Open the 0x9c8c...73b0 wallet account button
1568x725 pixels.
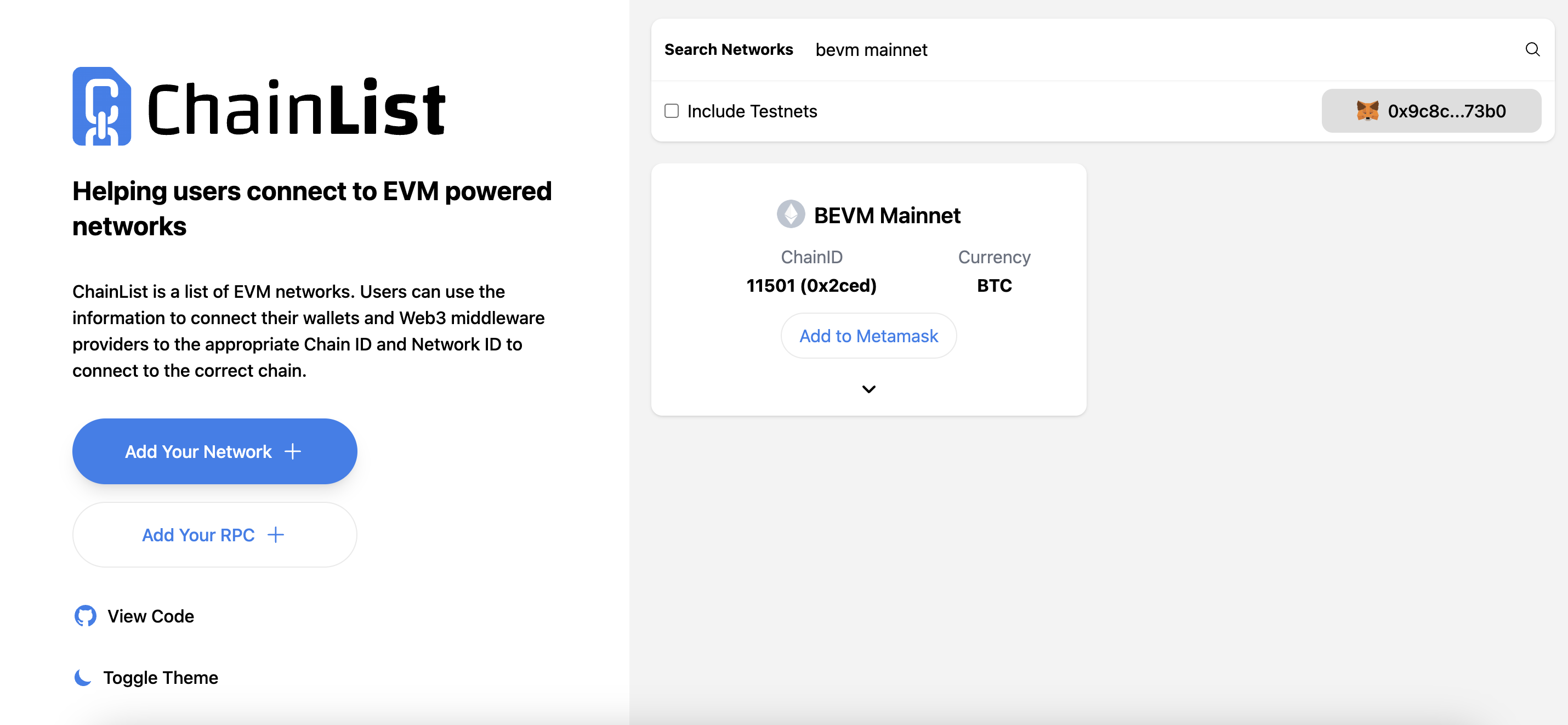click(1431, 111)
